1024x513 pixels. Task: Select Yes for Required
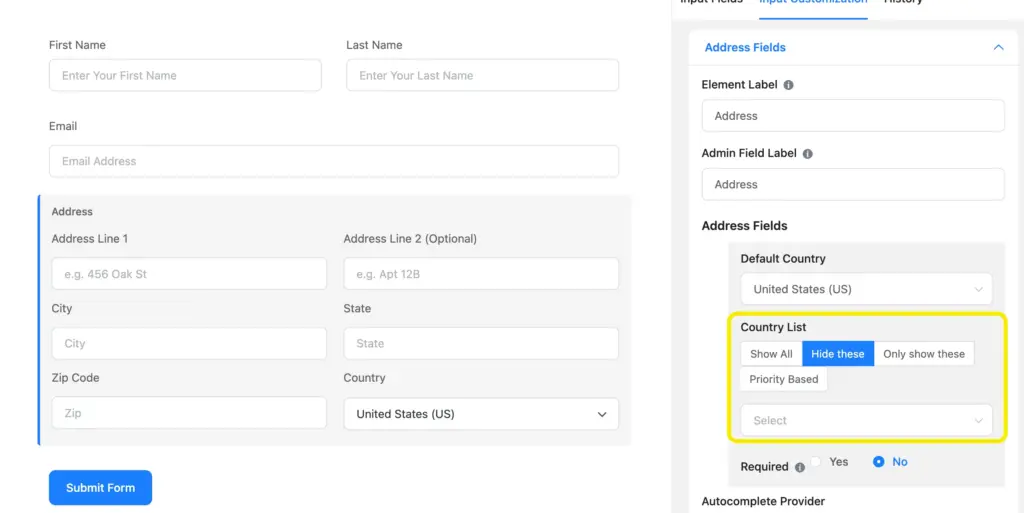(816, 462)
